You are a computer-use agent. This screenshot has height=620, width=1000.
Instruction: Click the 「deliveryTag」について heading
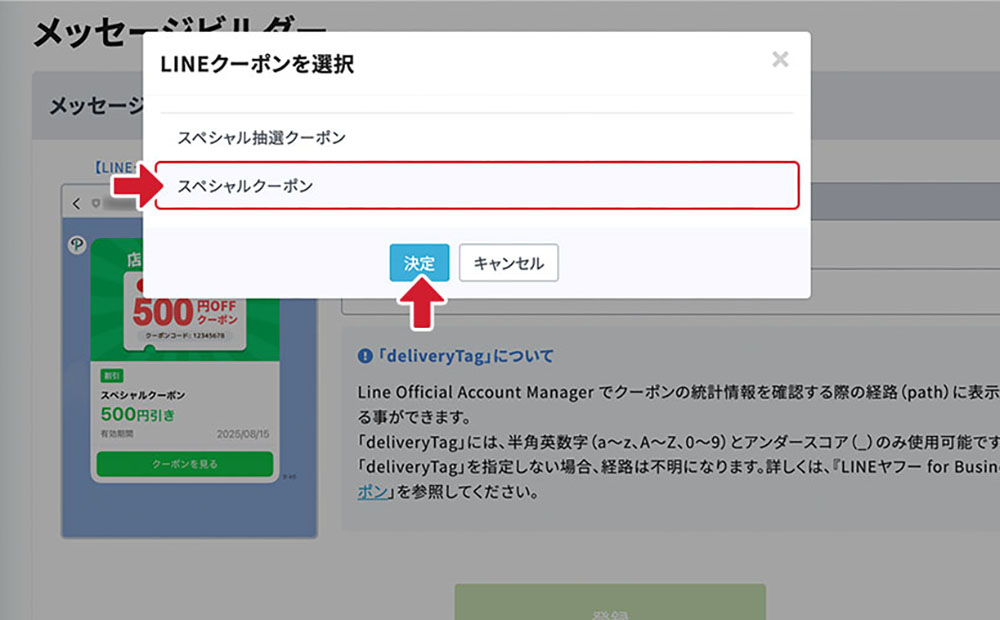point(466,356)
